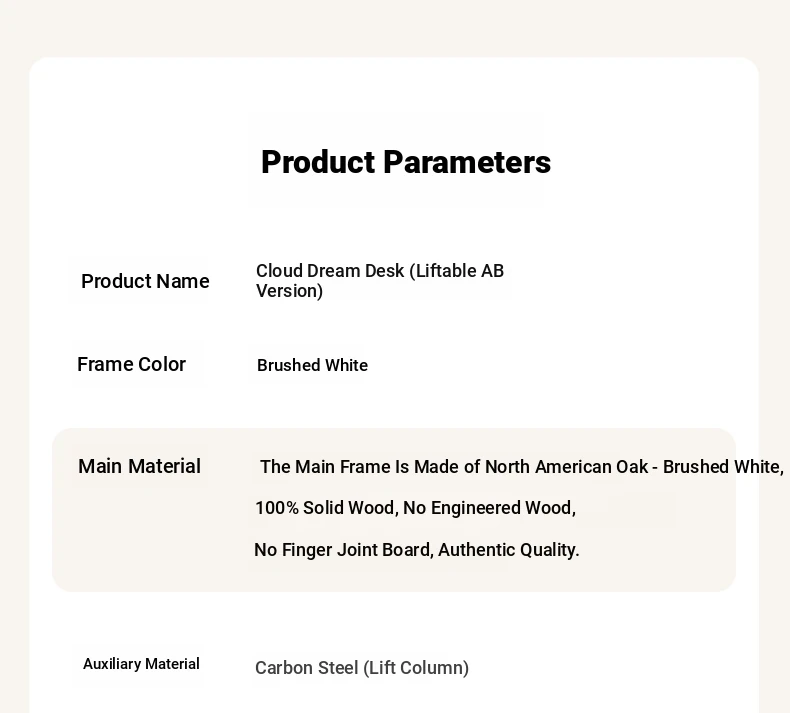Select the Main Material label
This screenshot has width=790, height=713.
pos(140,466)
